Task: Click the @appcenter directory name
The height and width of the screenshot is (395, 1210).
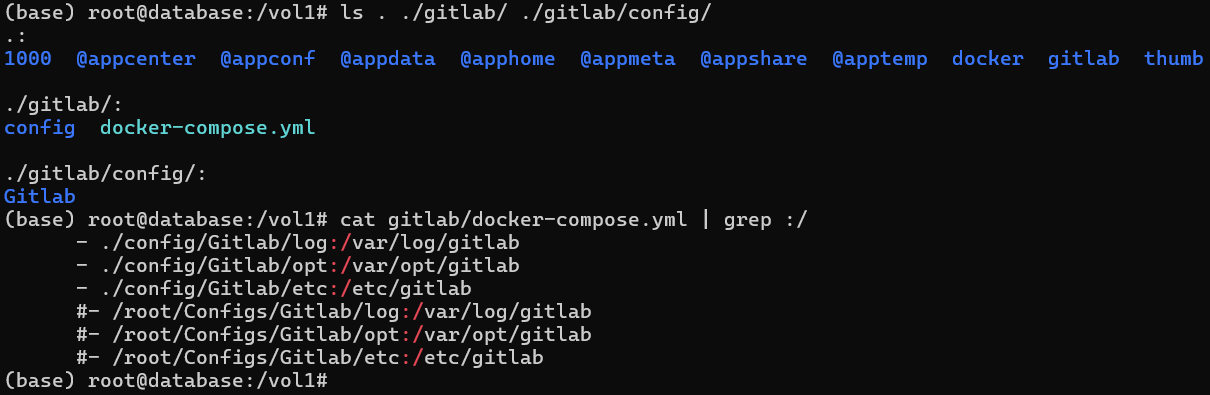Action: tap(136, 59)
